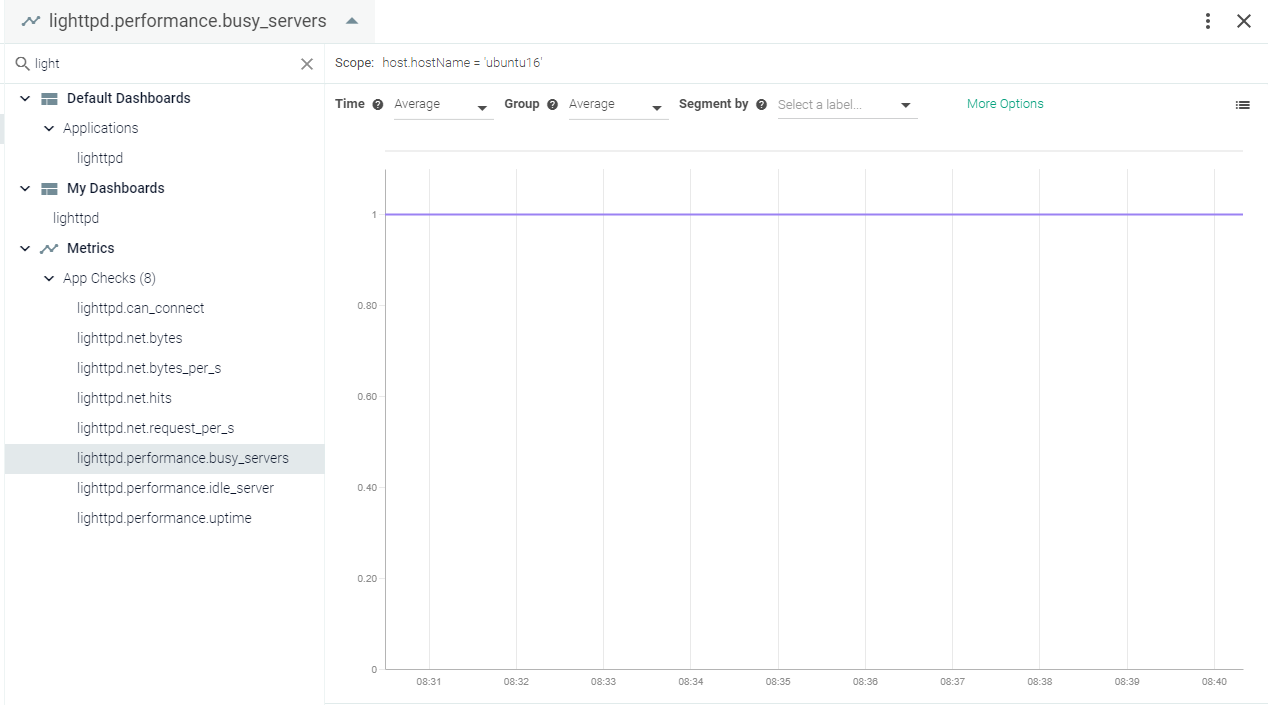Open the Group aggregation dropdown
This screenshot has width=1268, height=705.
pos(618,105)
